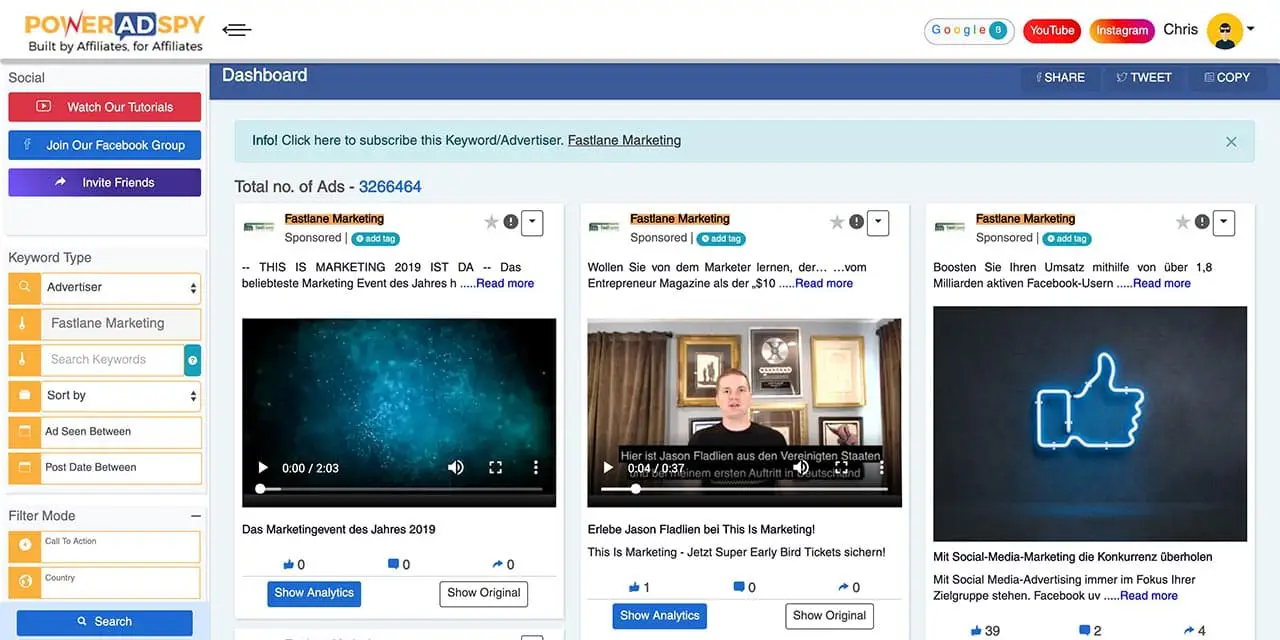Click the alert icon on first ad card

(x=511, y=222)
